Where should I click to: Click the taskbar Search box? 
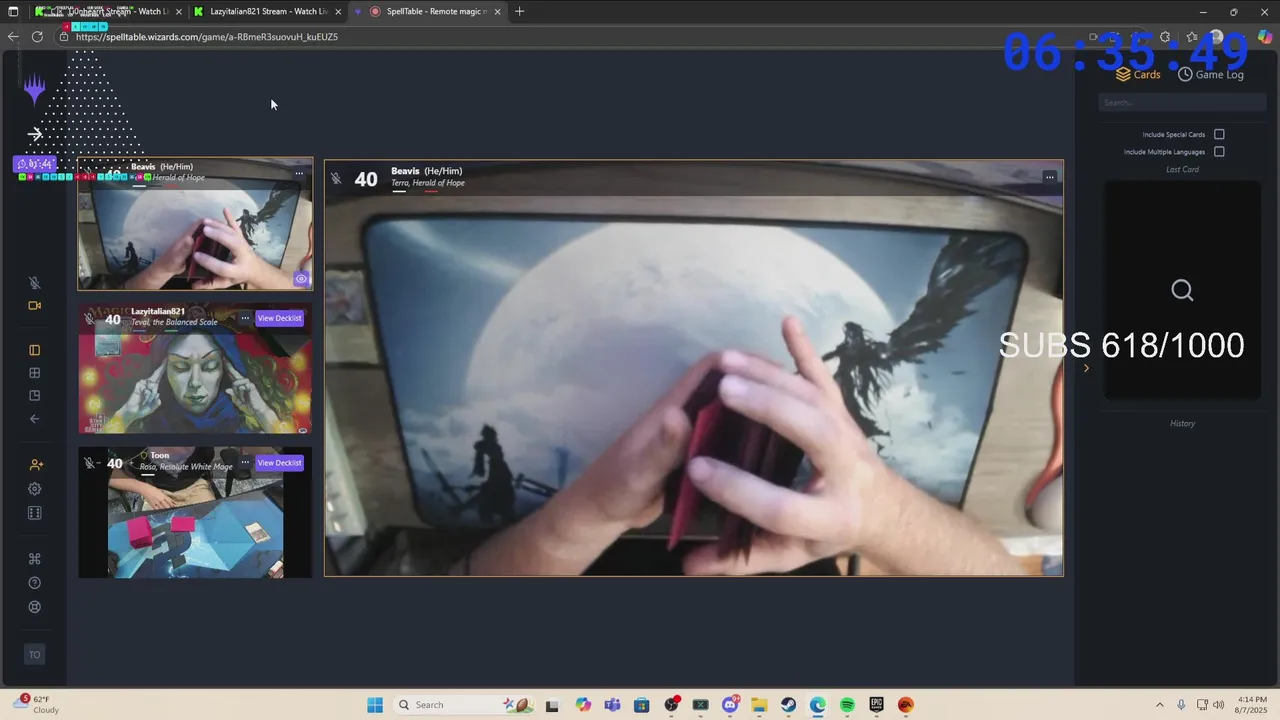click(465, 705)
